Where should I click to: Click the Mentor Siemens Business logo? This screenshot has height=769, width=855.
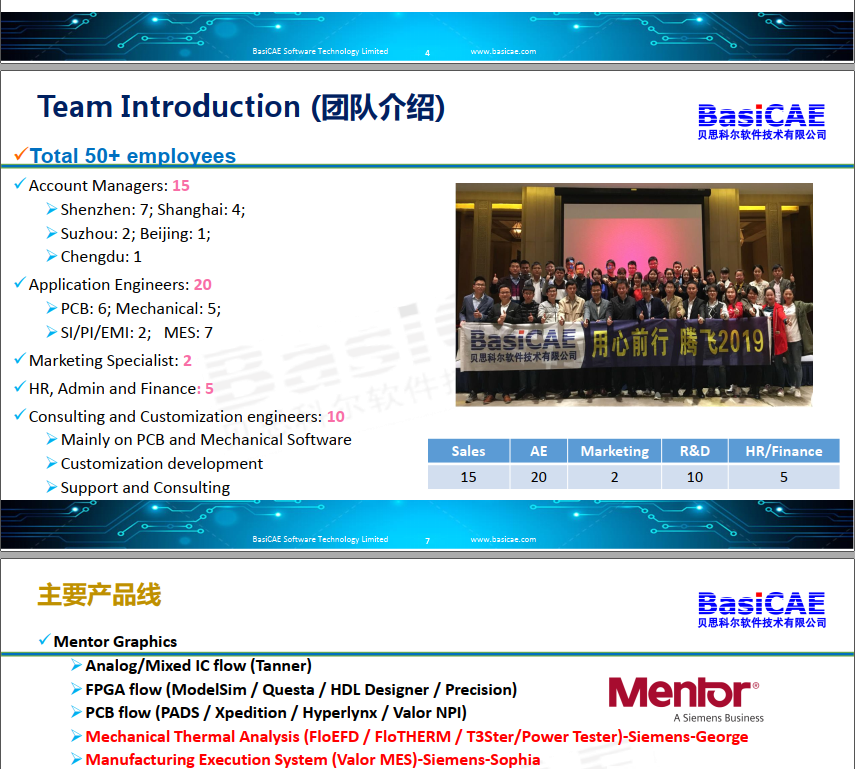685,699
